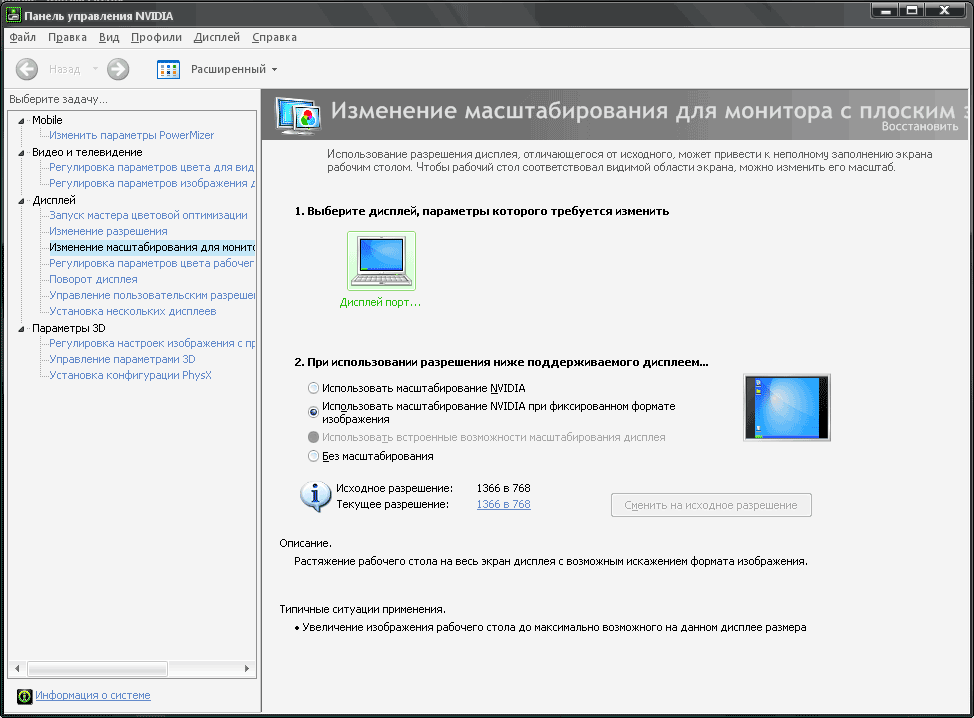Click the task pane horizontal scrollbar
The width and height of the screenshot is (974, 718).
tap(130, 669)
